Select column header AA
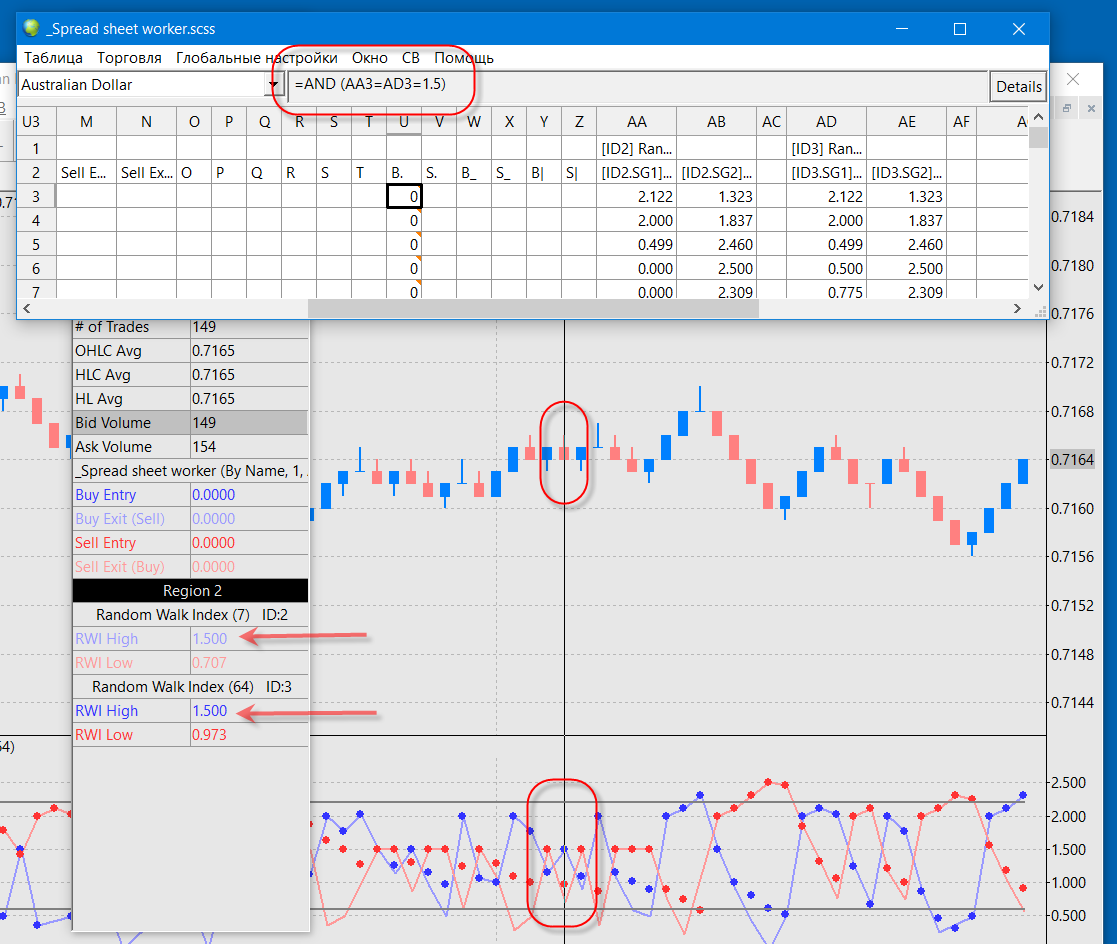The image size is (1117, 944). [x=637, y=122]
